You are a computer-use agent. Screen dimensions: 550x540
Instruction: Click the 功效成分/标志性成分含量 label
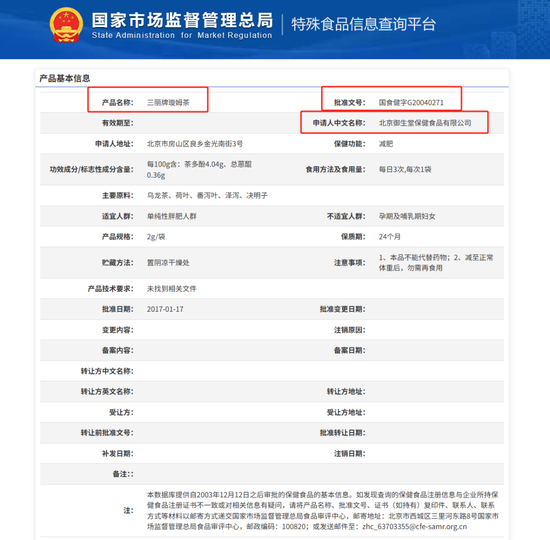click(x=92, y=169)
